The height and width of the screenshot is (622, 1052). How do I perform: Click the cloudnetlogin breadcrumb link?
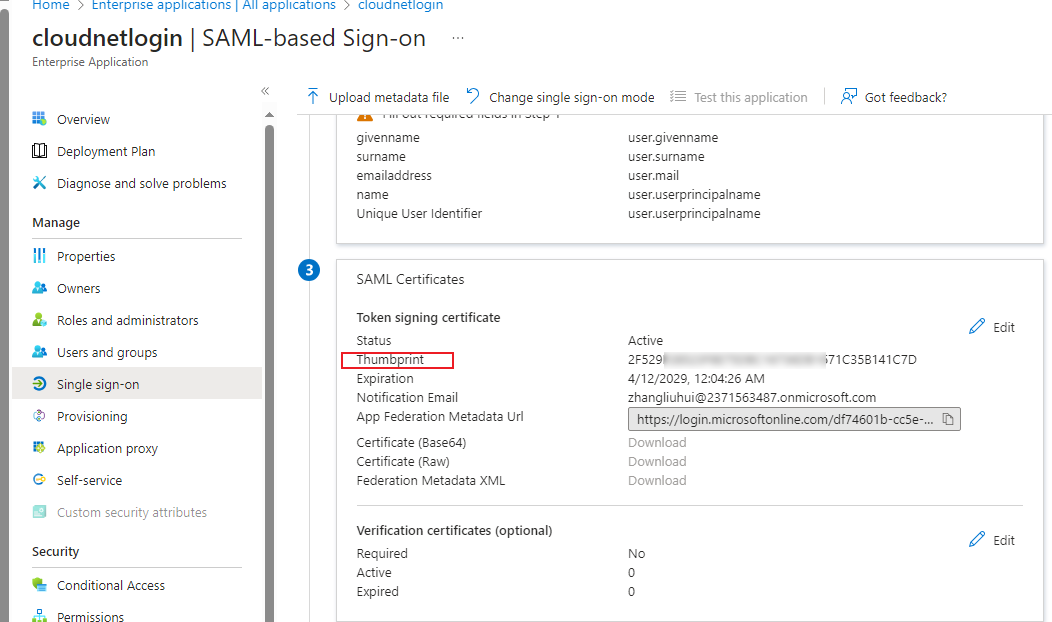[400, 5]
